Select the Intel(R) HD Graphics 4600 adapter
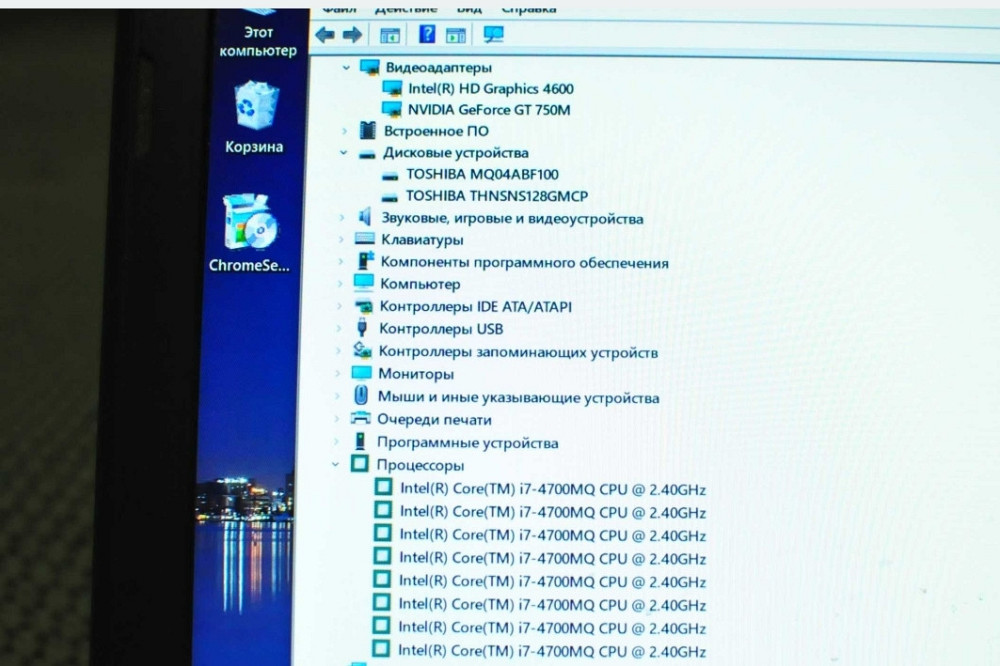 [490, 88]
